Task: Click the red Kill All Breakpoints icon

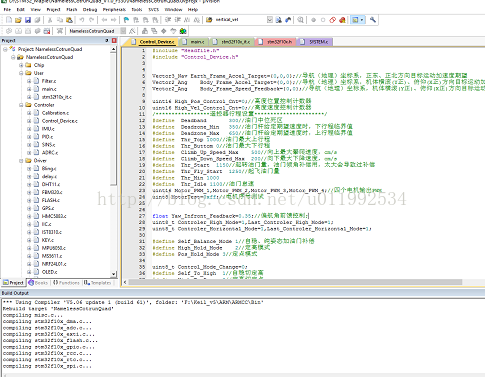Action: [x=342, y=20]
